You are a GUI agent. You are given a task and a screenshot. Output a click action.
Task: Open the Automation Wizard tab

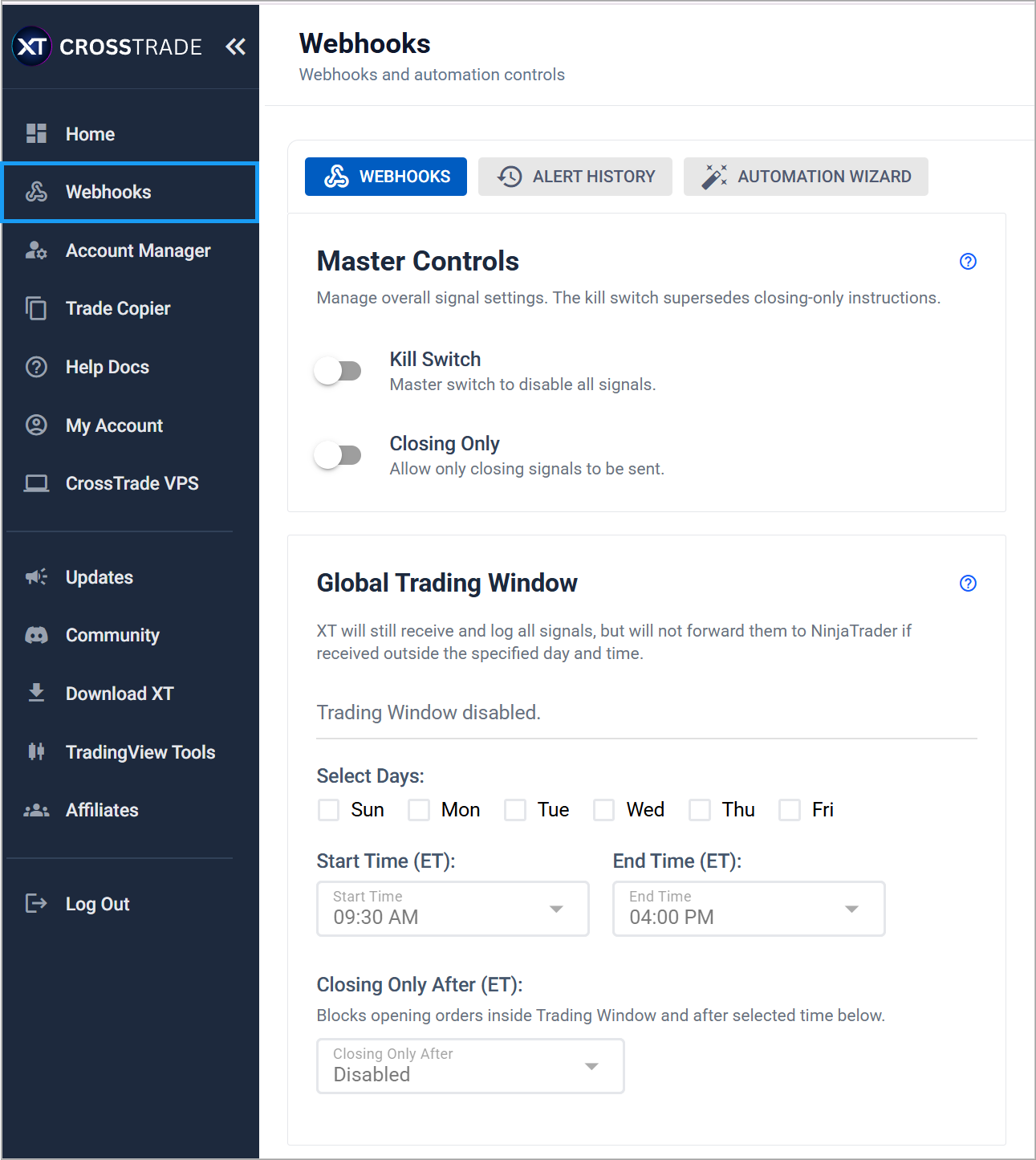tap(806, 176)
